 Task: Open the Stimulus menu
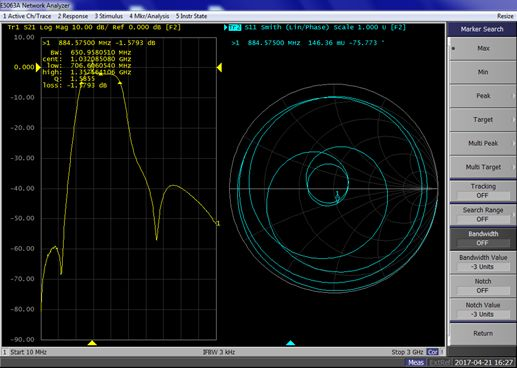point(109,16)
